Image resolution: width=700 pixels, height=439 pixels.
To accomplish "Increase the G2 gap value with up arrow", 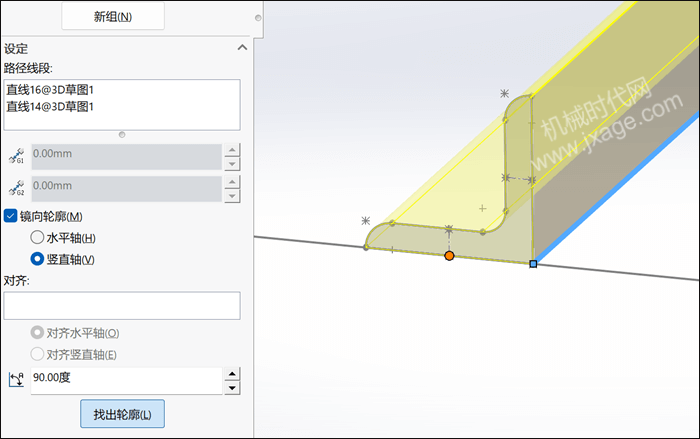I will [232, 182].
